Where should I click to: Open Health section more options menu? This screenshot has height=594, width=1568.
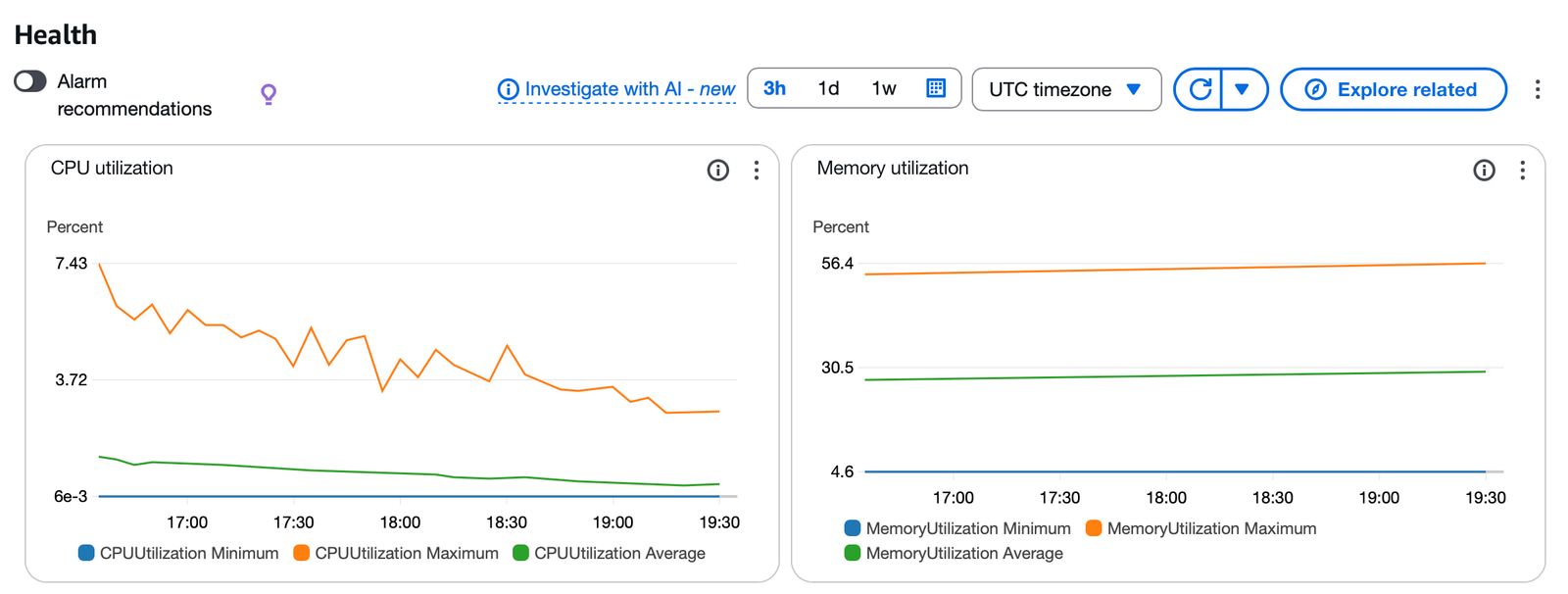(x=1538, y=90)
